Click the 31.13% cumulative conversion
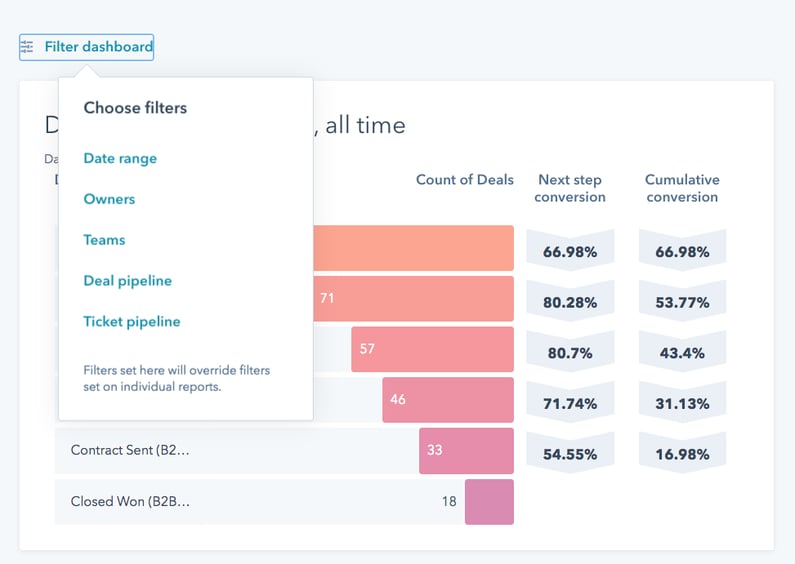 (x=682, y=404)
